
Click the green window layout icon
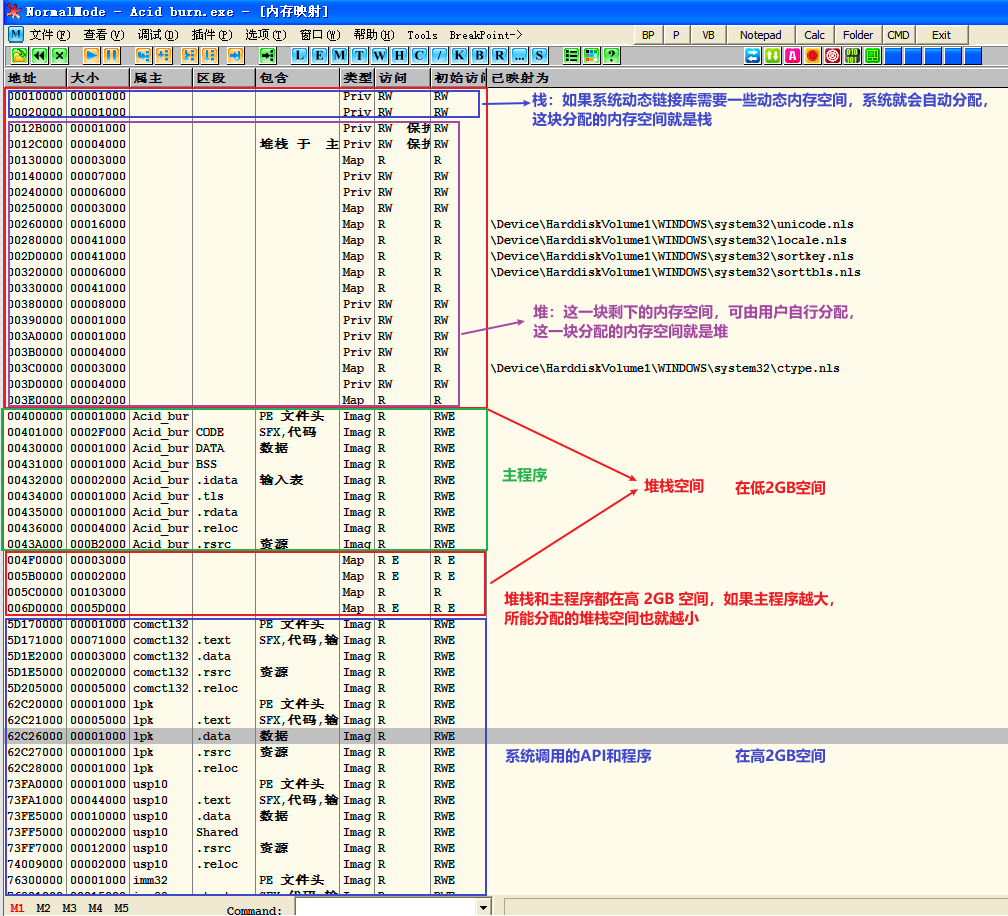(872, 56)
